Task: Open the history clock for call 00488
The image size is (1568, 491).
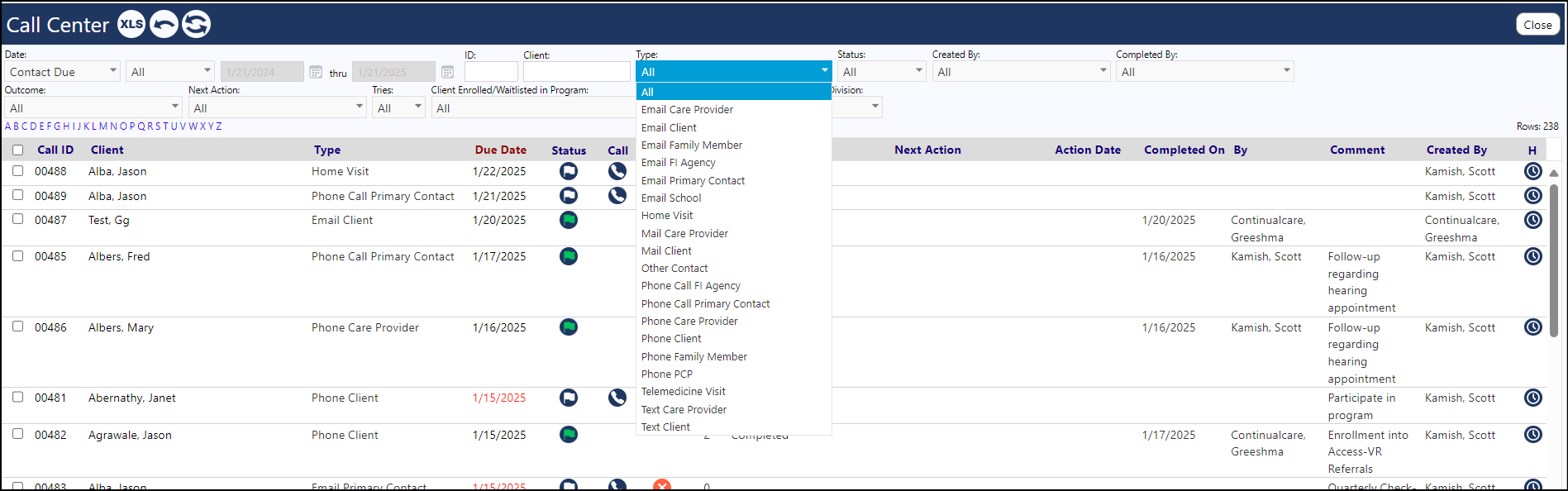Action: tap(1533, 171)
